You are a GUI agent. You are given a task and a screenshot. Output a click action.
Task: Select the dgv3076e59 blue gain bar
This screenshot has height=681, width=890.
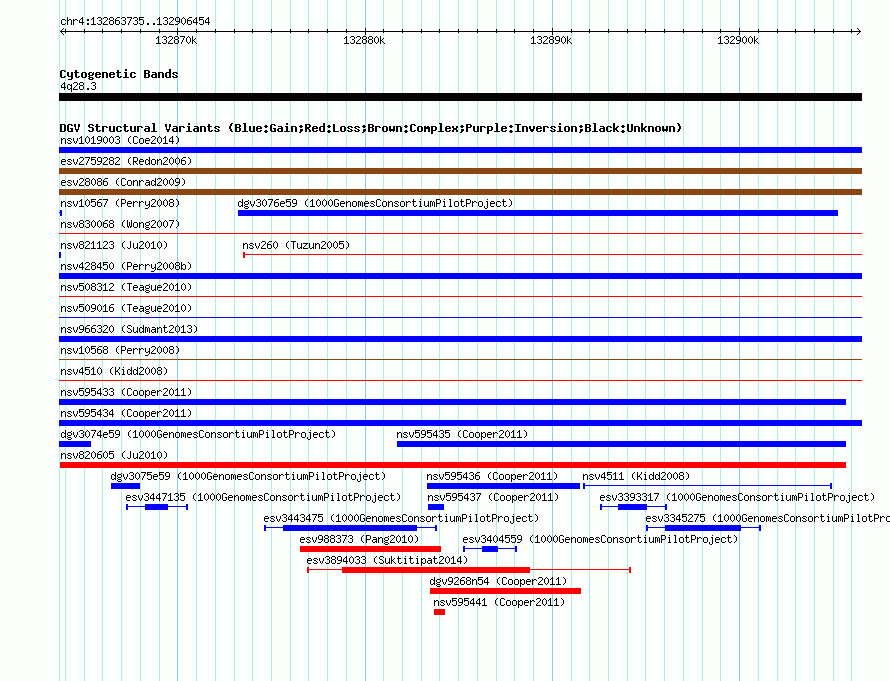tap(538, 213)
